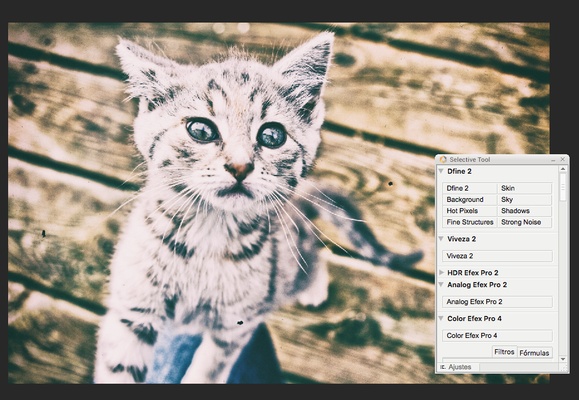Collapse the Viveza 2 section

point(441,239)
